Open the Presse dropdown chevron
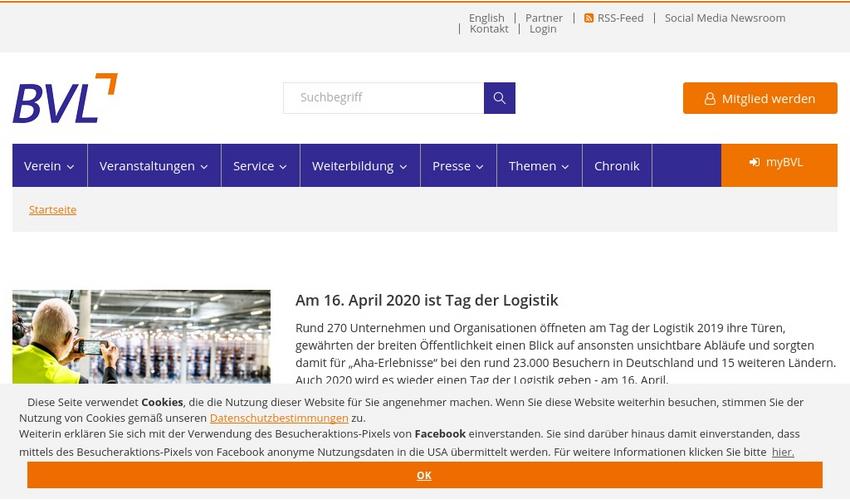This screenshot has width=850, height=500. (480, 167)
